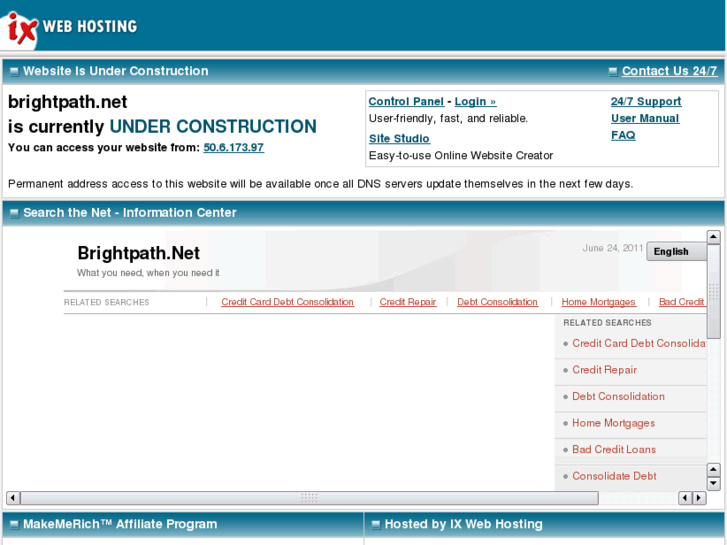Click the Login » link
Image resolution: width=727 pixels, height=545 pixels.
pyautogui.click(x=475, y=102)
